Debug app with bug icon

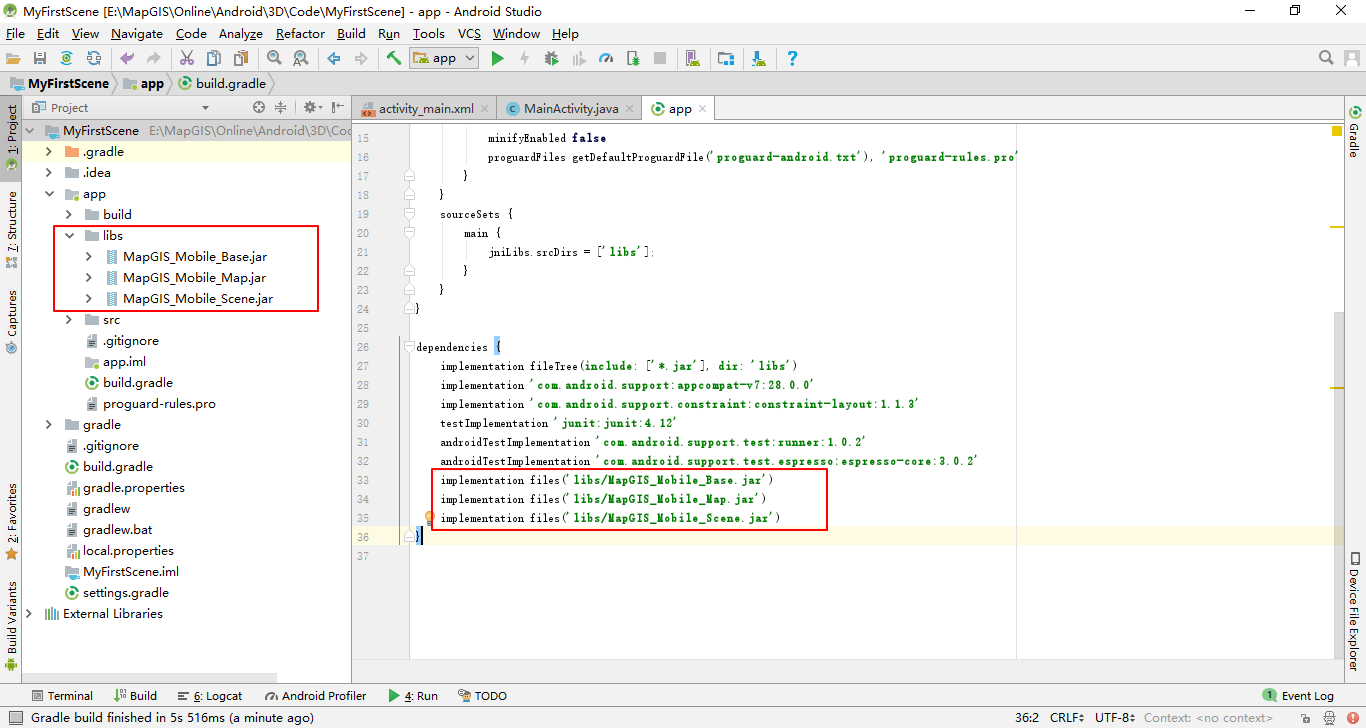(551, 59)
